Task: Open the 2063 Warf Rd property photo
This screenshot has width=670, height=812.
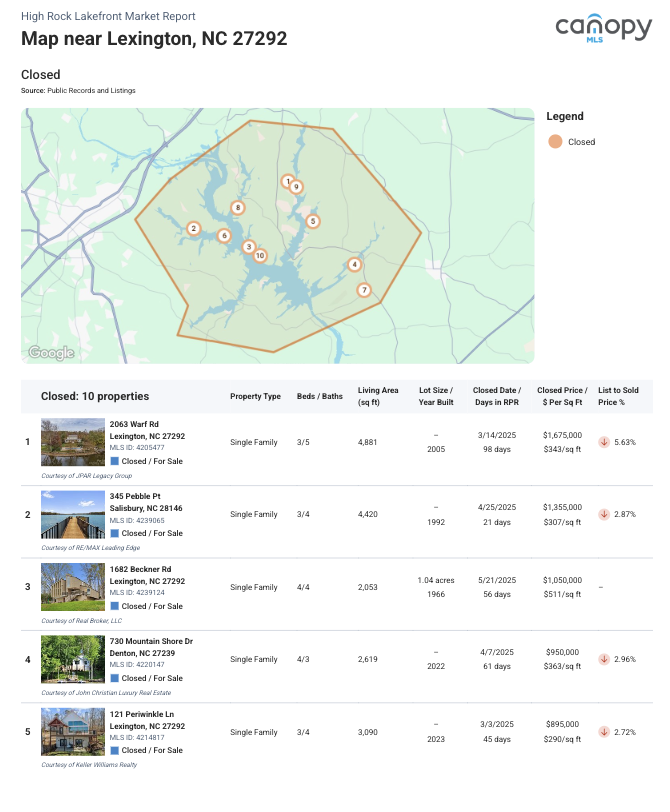Action: point(73,442)
